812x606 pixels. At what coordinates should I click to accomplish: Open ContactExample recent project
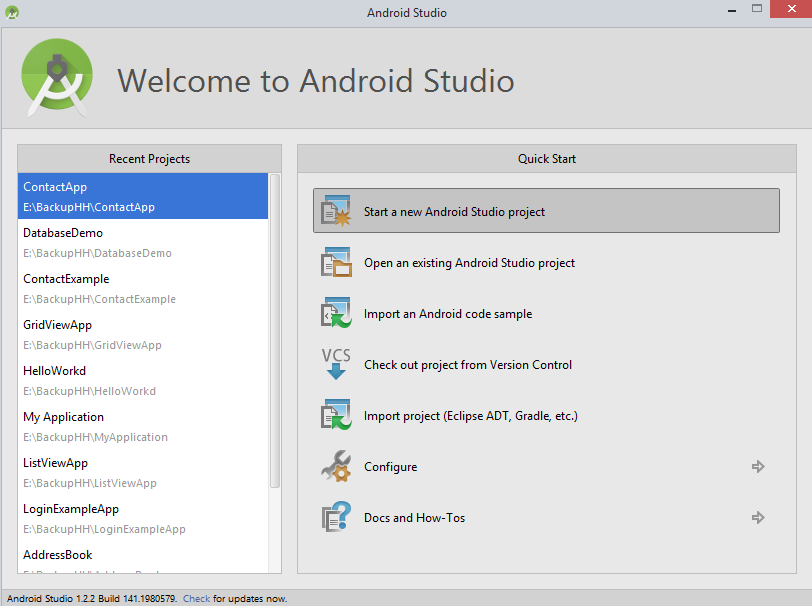(x=143, y=288)
